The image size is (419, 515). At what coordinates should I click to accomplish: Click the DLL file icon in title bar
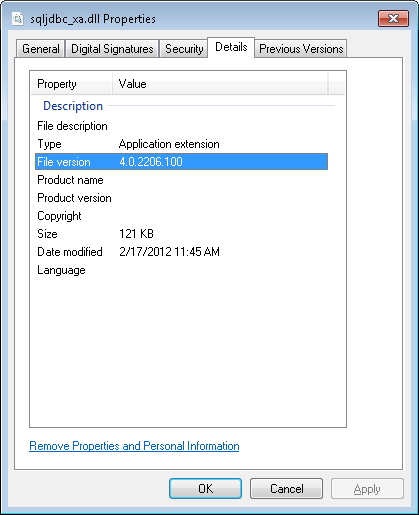tap(17, 19)
